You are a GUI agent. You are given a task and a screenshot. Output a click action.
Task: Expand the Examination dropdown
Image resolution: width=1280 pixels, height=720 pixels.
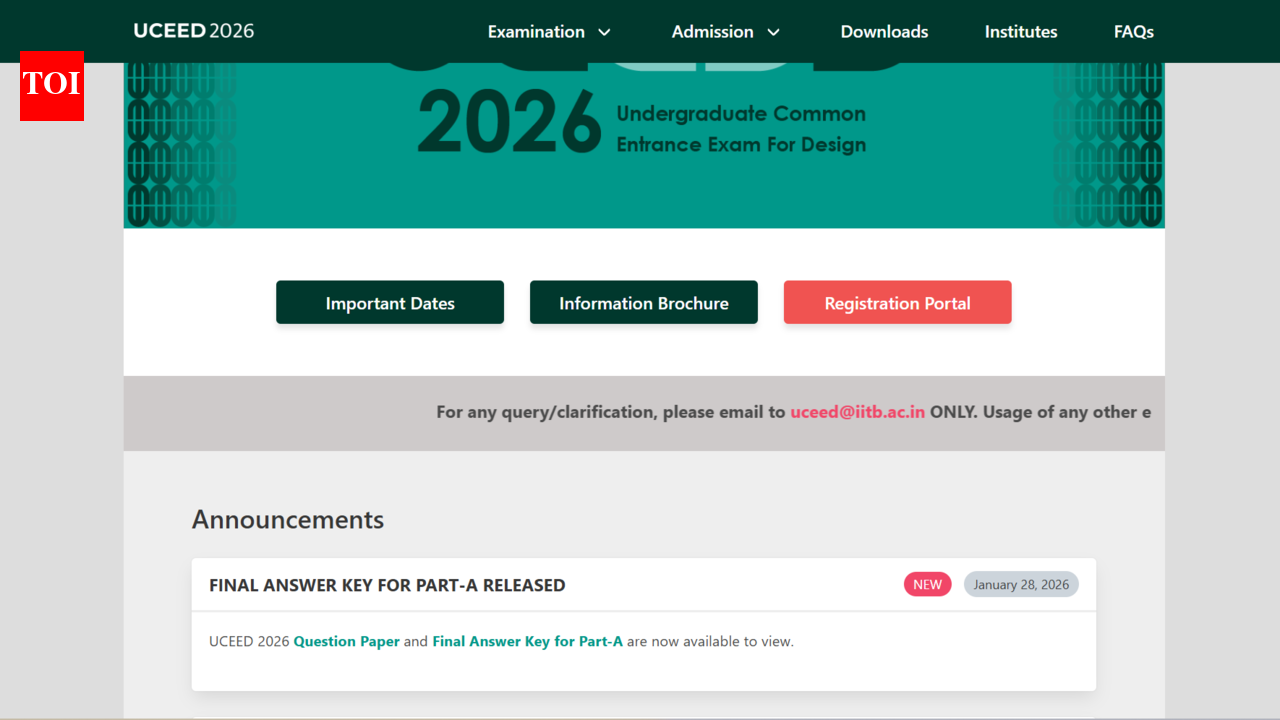click(537, 31)
